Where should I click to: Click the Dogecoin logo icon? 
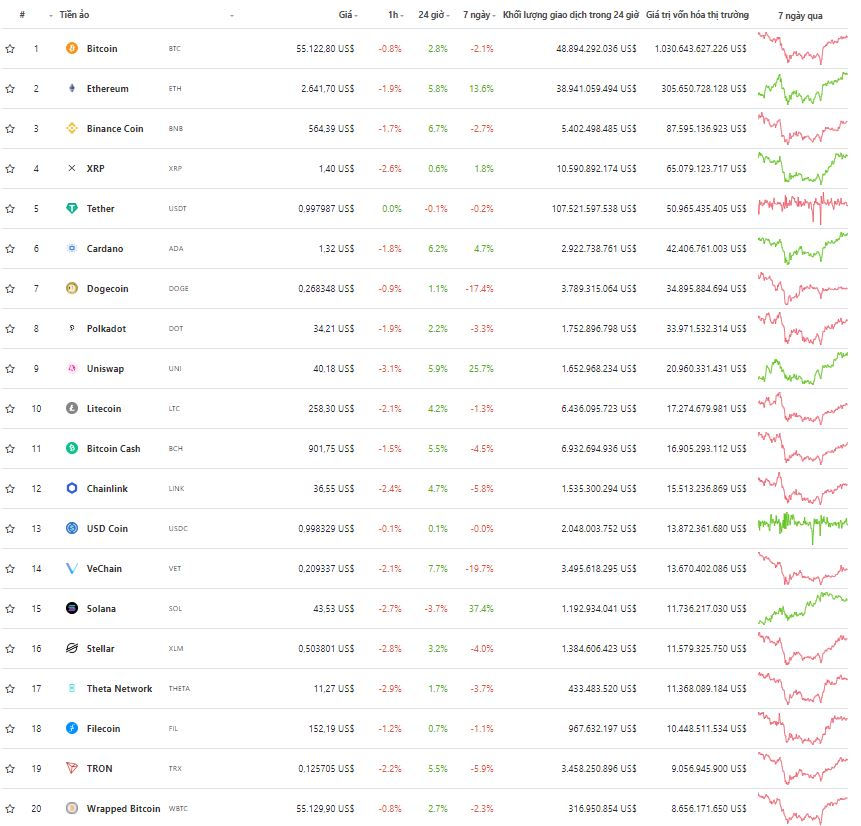click(x=72, y=288)
